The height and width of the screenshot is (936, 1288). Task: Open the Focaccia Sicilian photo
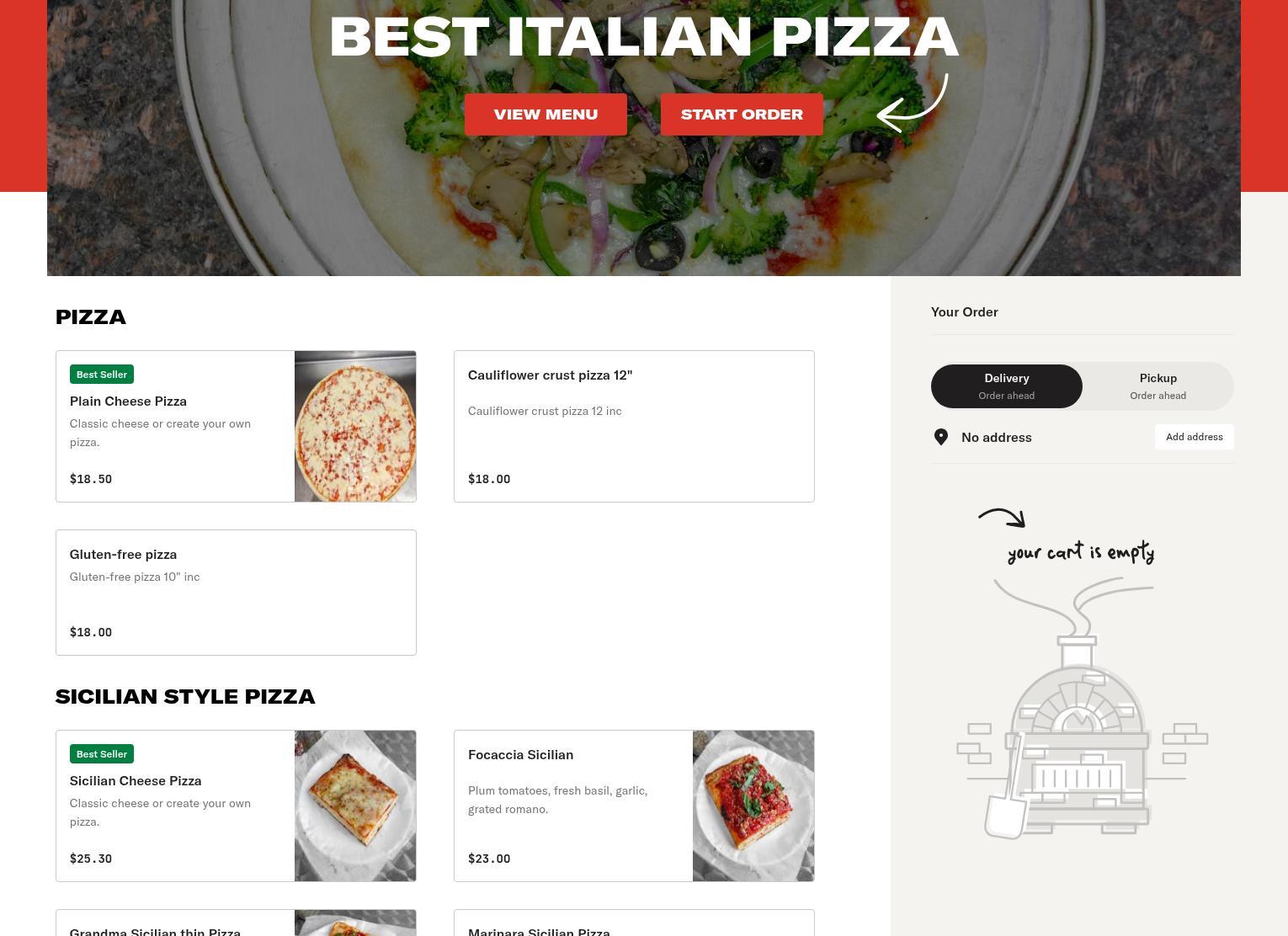tap(753, 806)
